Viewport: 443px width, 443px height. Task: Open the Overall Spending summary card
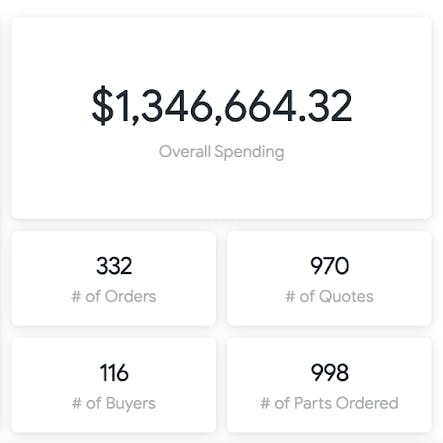[x=221, y=118]
